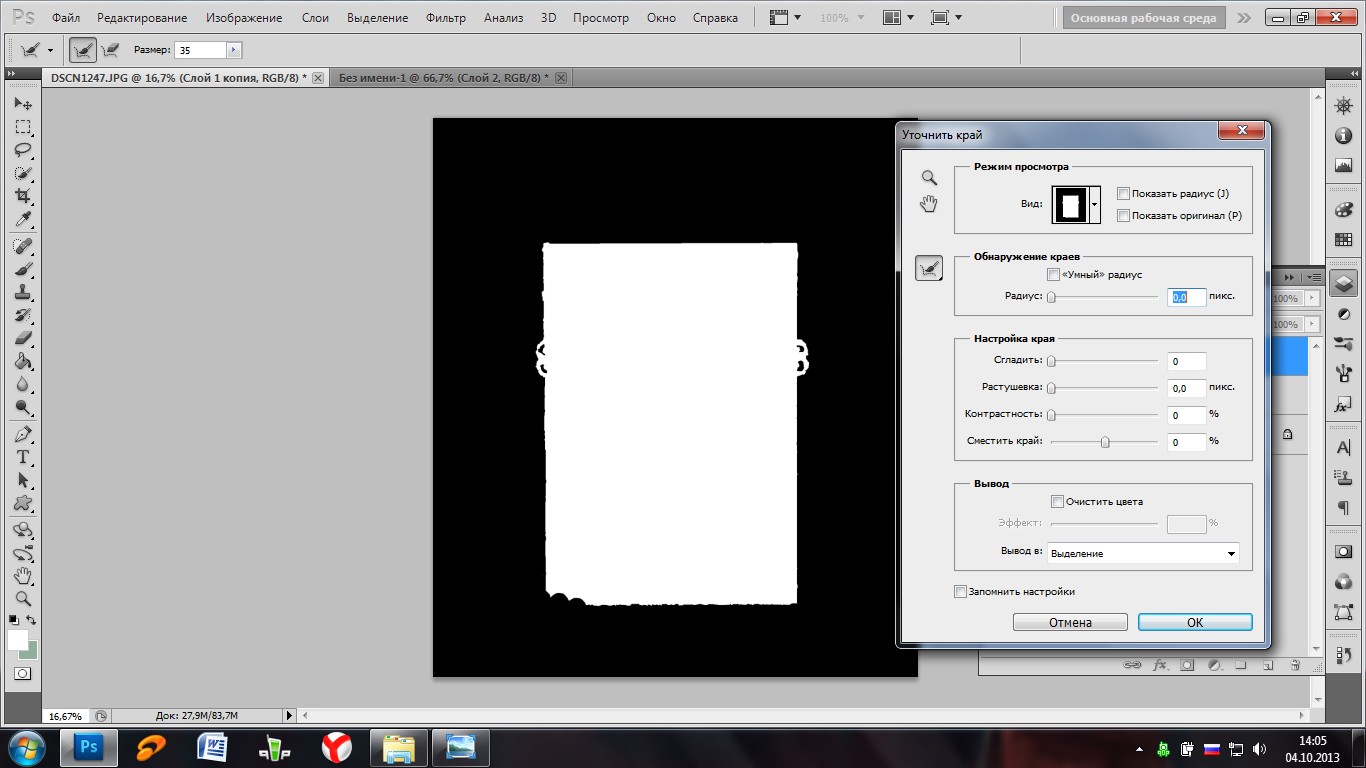Select the Path Selection tool
The height and width of the screenshot is (768, 1366).
pyautogui.click(x=23, y=480)
